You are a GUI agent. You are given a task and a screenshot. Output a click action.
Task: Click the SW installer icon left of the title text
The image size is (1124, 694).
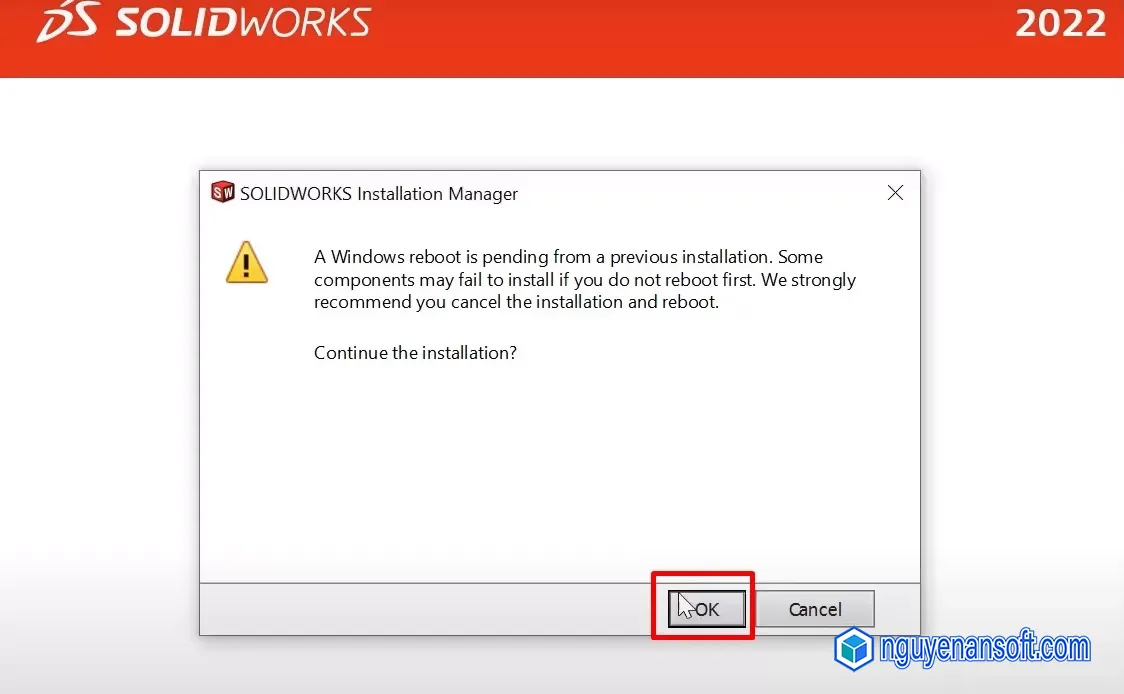tap(222, 192)
